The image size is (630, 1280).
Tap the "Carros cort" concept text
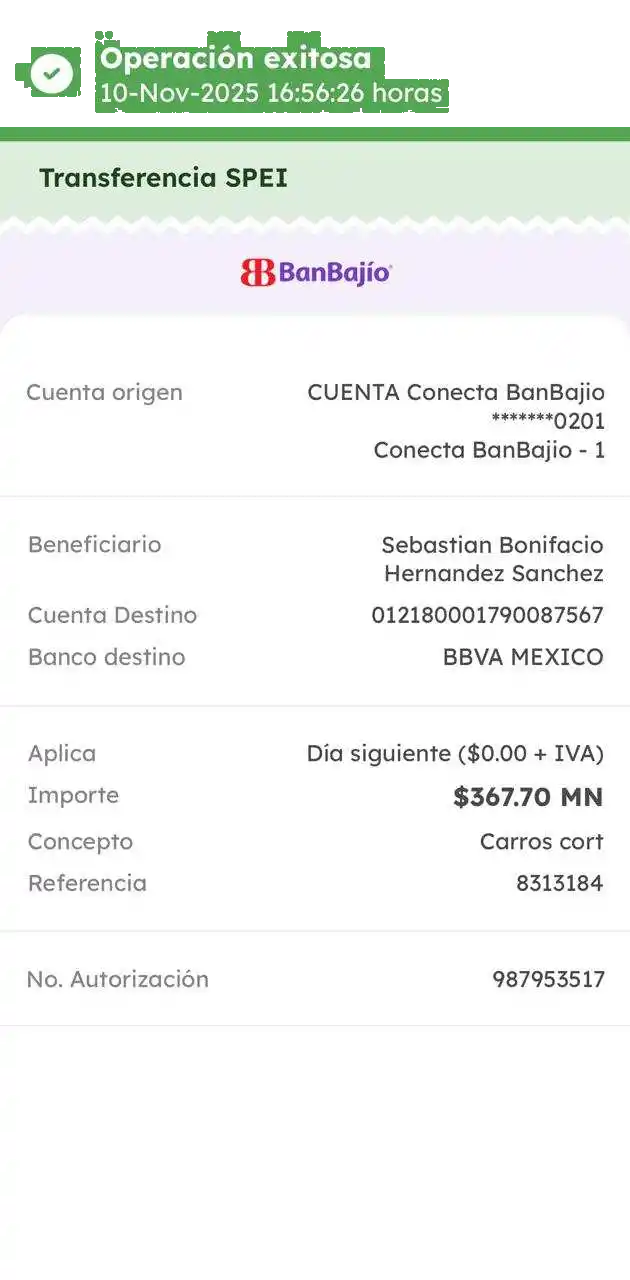pyautogui.click(x=541, y=842)
